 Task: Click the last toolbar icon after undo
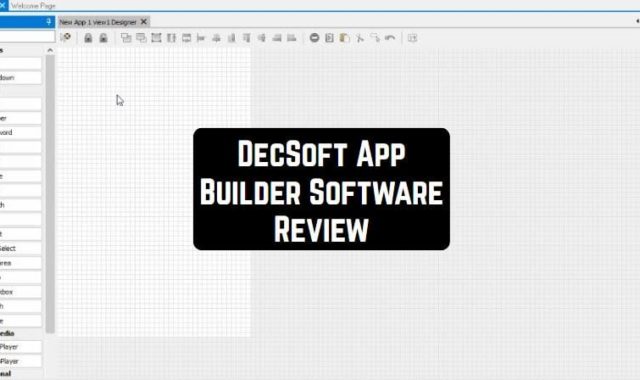[x=412, y=38]
